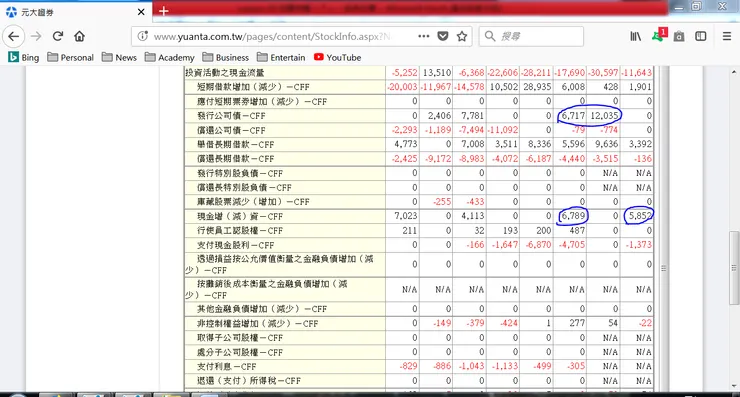The image size is (740, 397).
Task: Open a new browser tab
Action: tap(164, 11)
